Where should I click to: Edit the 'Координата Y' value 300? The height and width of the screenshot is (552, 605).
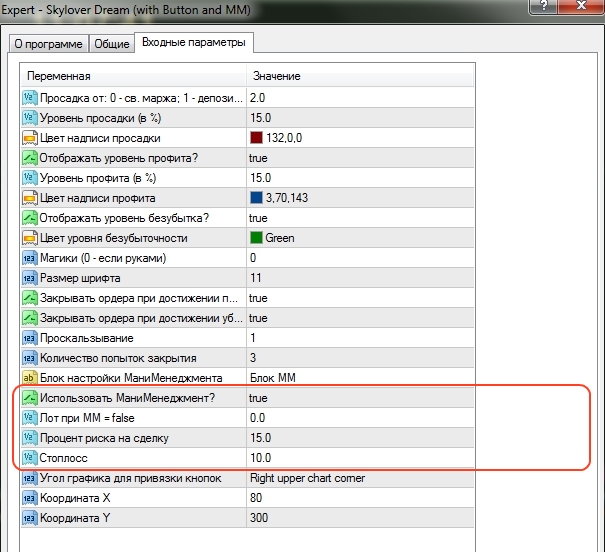coord(259,518)
